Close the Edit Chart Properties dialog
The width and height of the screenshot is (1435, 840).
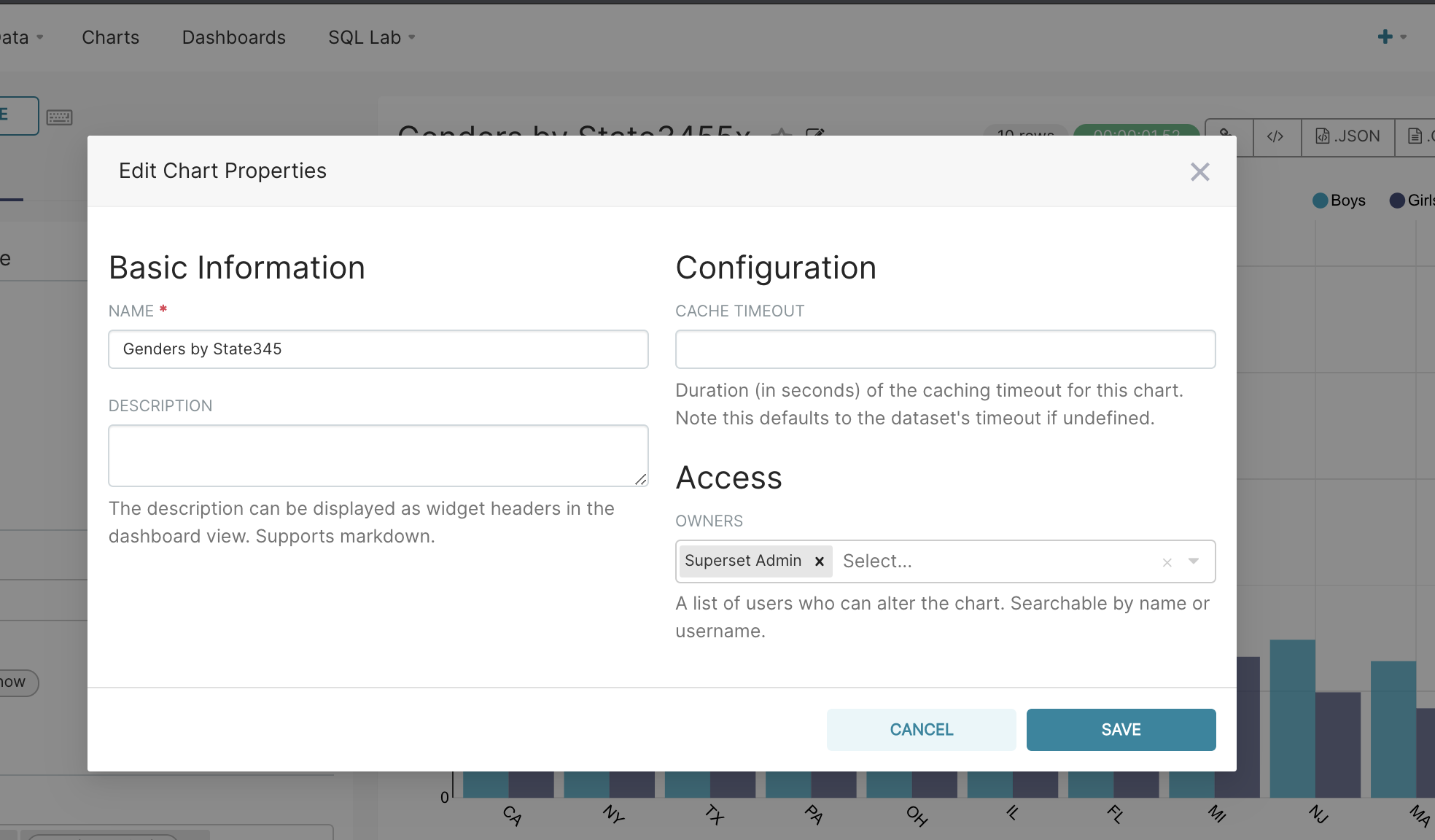click(x=1199, y=172)
